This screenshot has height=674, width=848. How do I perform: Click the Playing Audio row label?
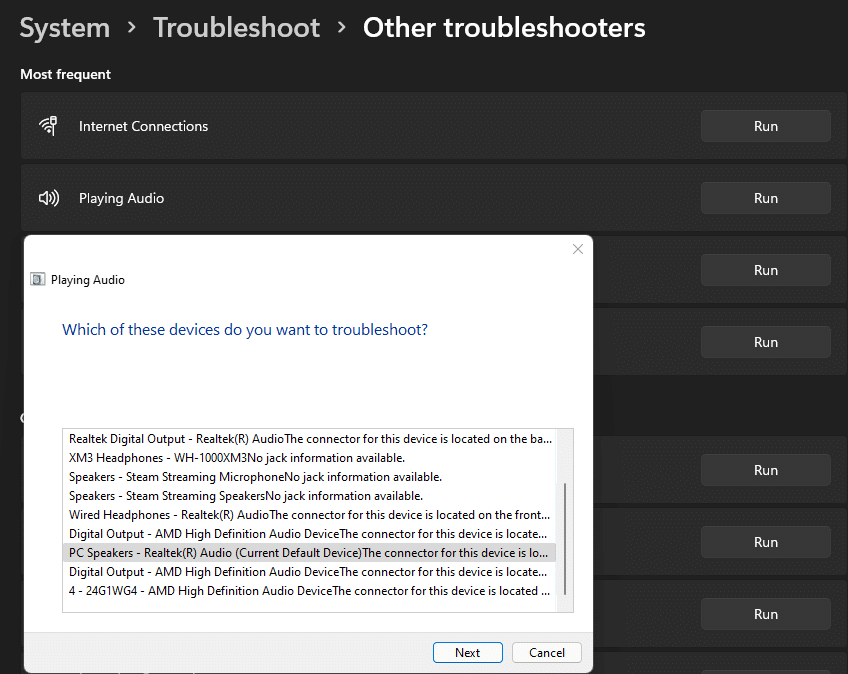tap(121, 198)
